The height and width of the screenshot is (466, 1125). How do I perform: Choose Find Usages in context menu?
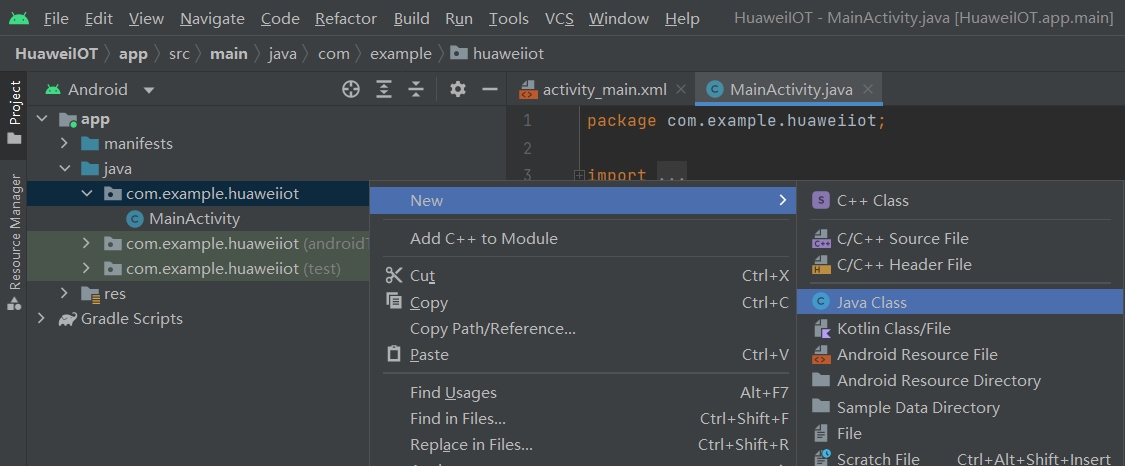(x=453, y=392)
